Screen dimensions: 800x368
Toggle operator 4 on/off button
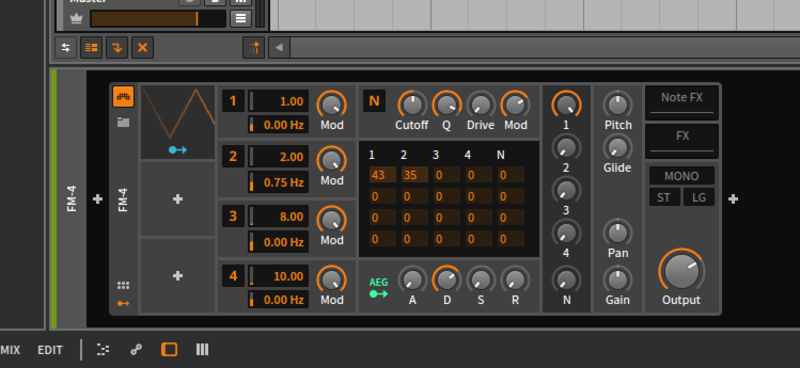click(233, 276)
